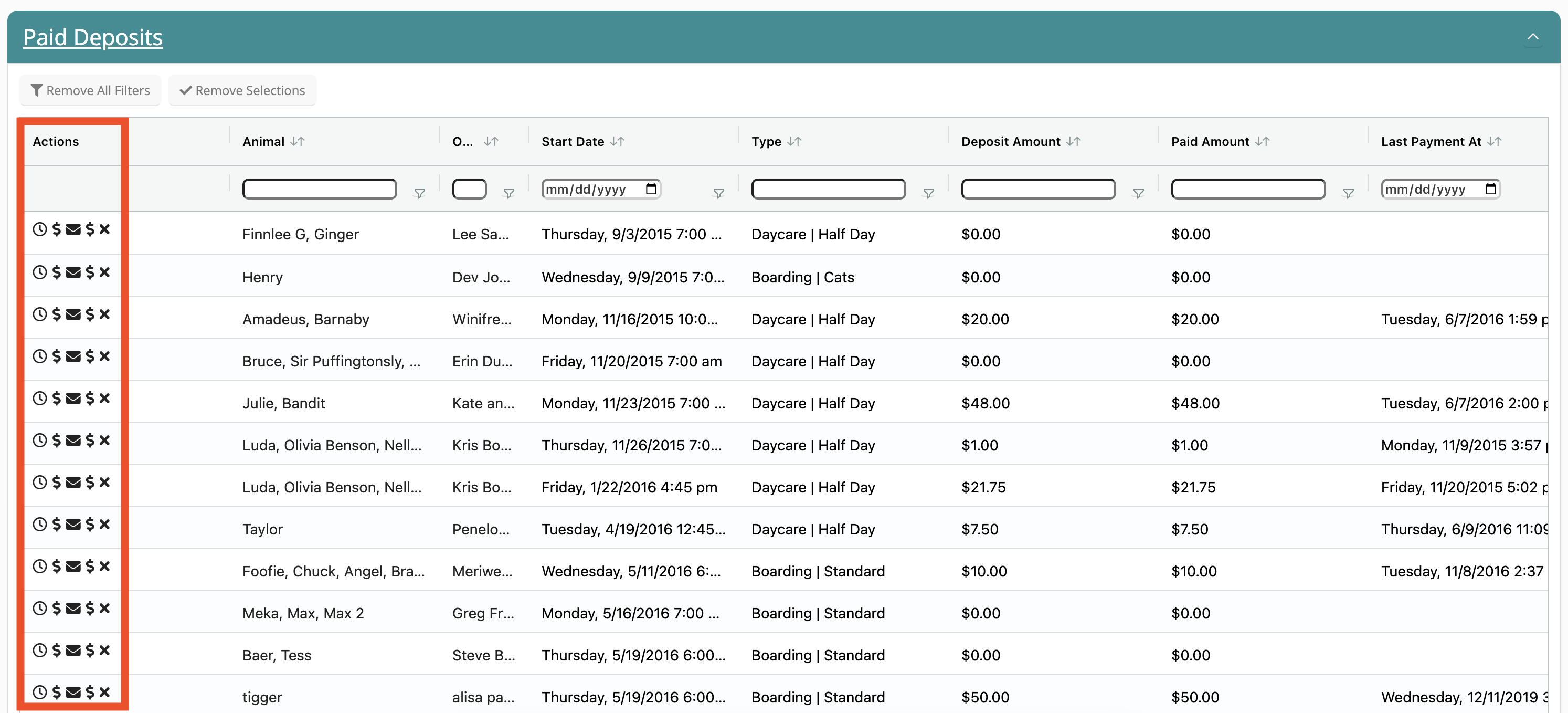Toggle sort order on the Paid Amount column

click(x=1263, y=141)
